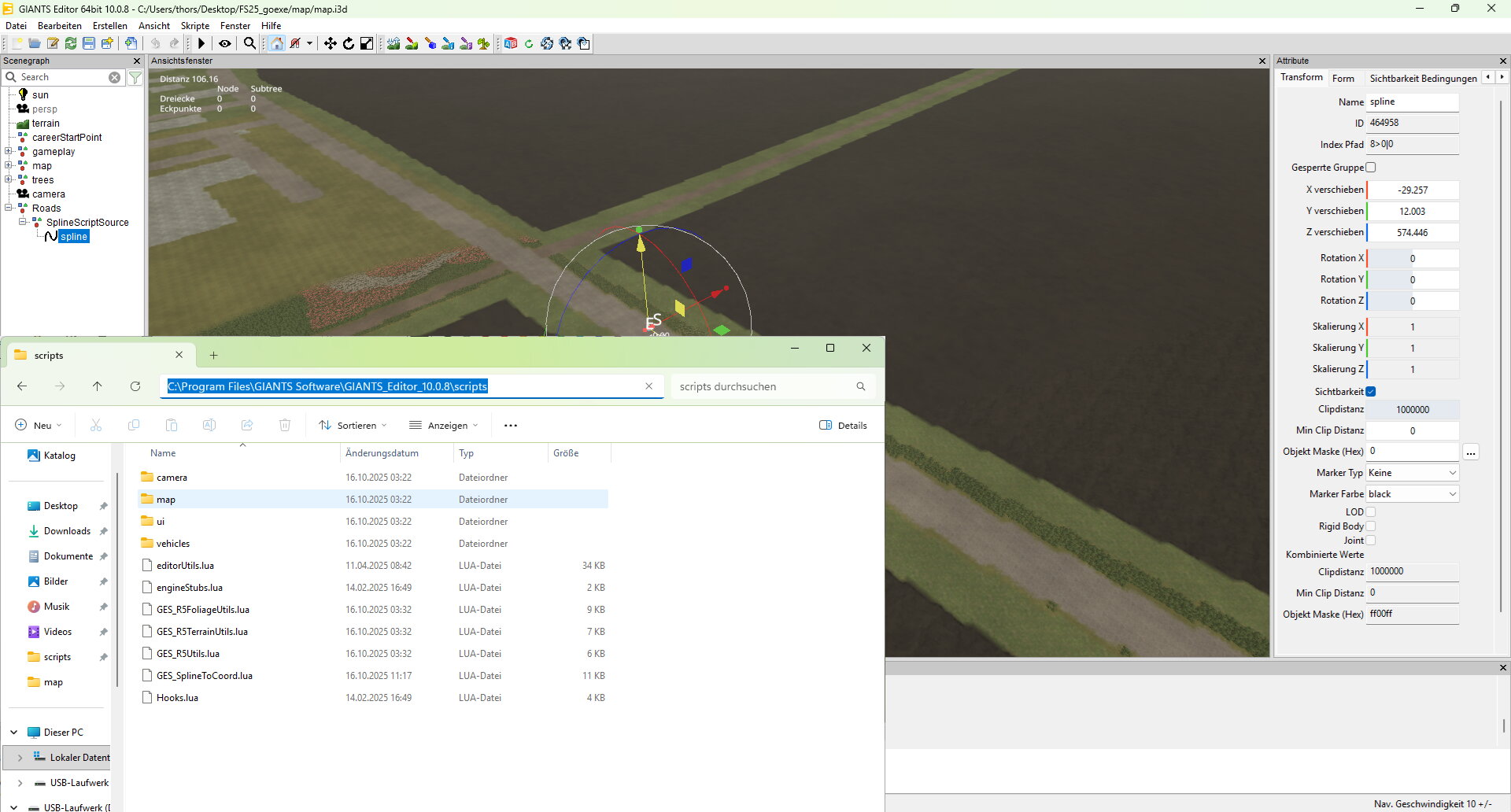This screenshot has width=1511, height=812.
Task: Switch to the Form tab
Action: coord(1343,79)
